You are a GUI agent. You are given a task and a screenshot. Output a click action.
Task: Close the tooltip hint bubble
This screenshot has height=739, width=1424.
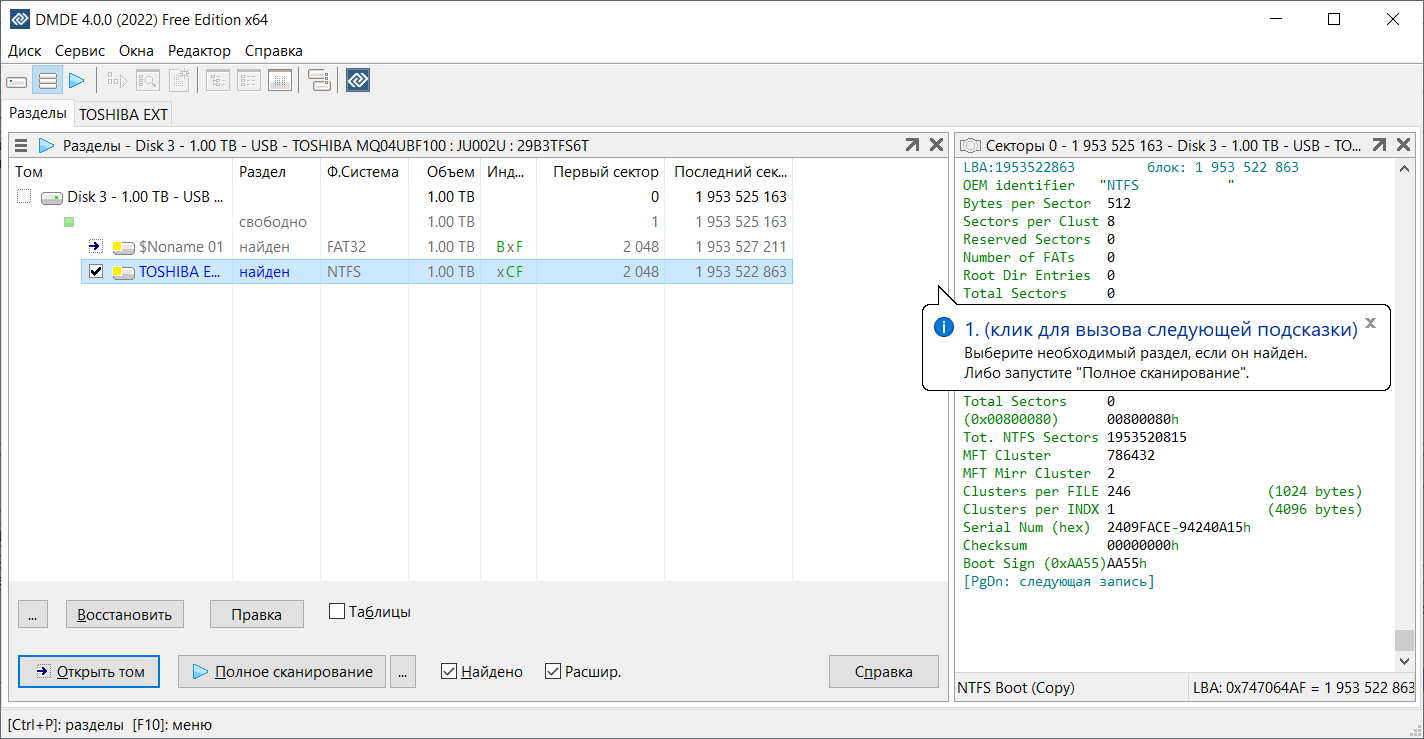(1370, 323)
